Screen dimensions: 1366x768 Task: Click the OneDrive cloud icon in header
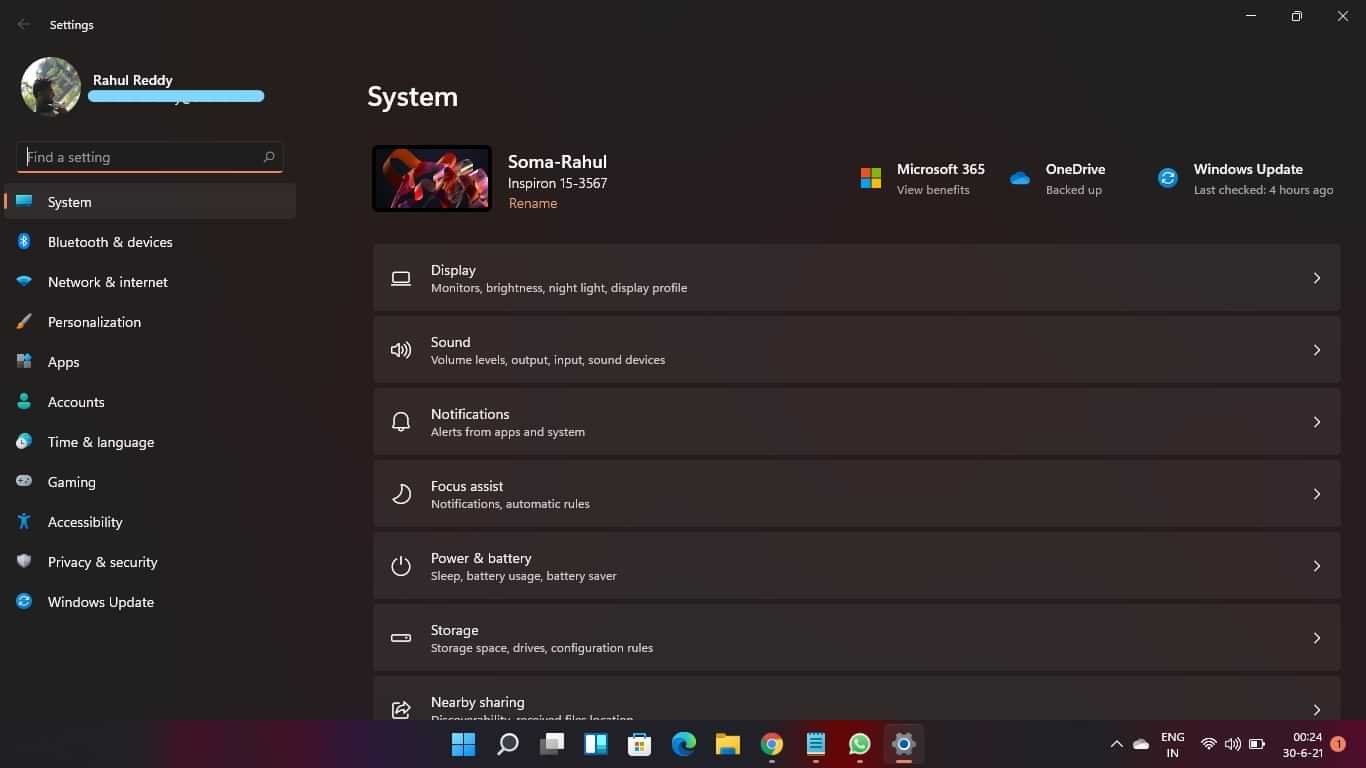(x=1020, y=178)
